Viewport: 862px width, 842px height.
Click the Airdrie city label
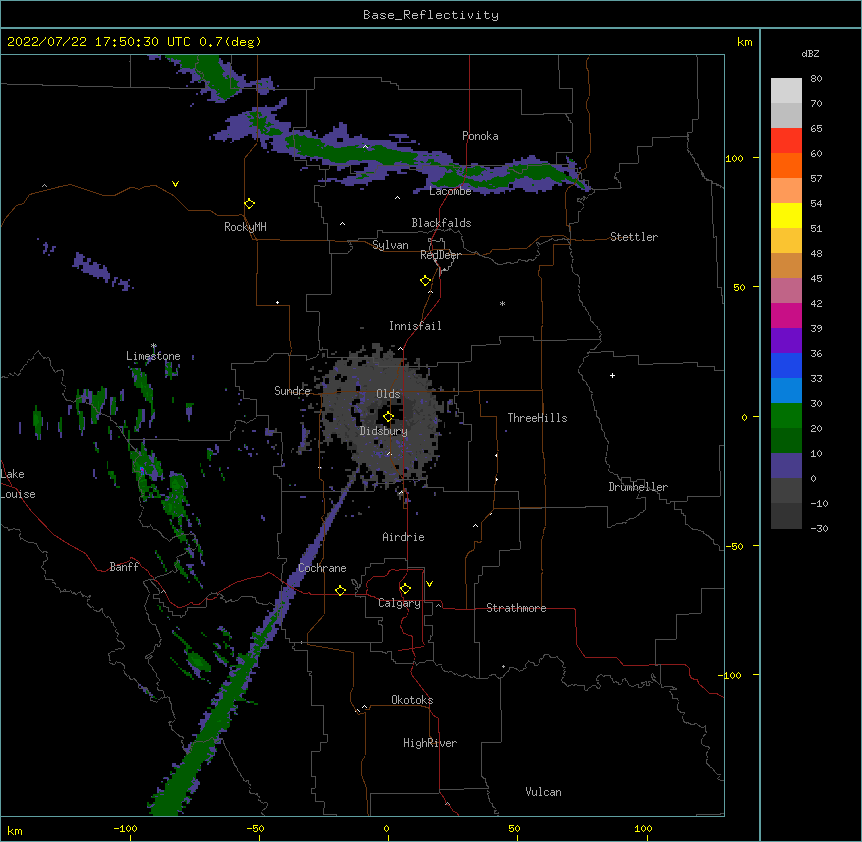(x=403, y=537)
